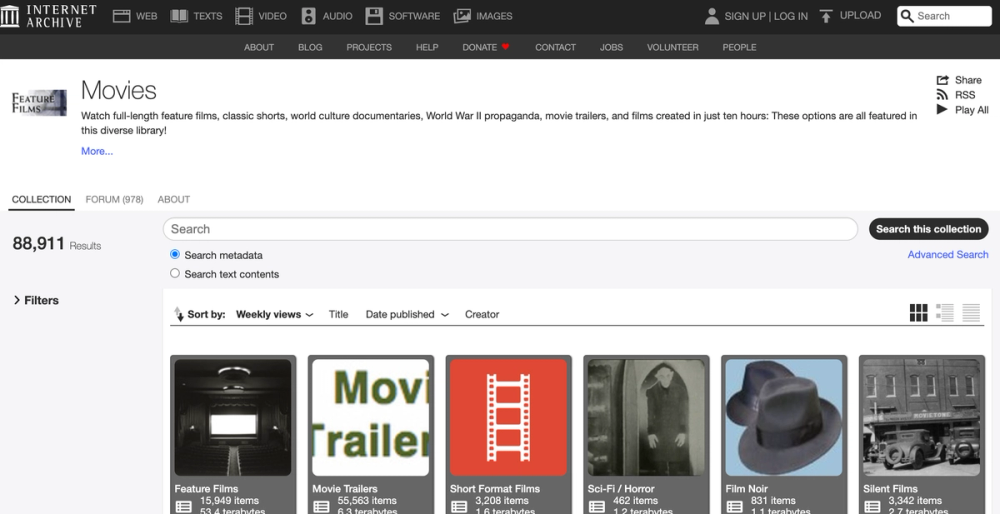Image resolution: width=1000 pixels, height=514 pixels.
Task: Click collection icon on Feature Films card
Action: pyautogui.click(x=184, y=506)
